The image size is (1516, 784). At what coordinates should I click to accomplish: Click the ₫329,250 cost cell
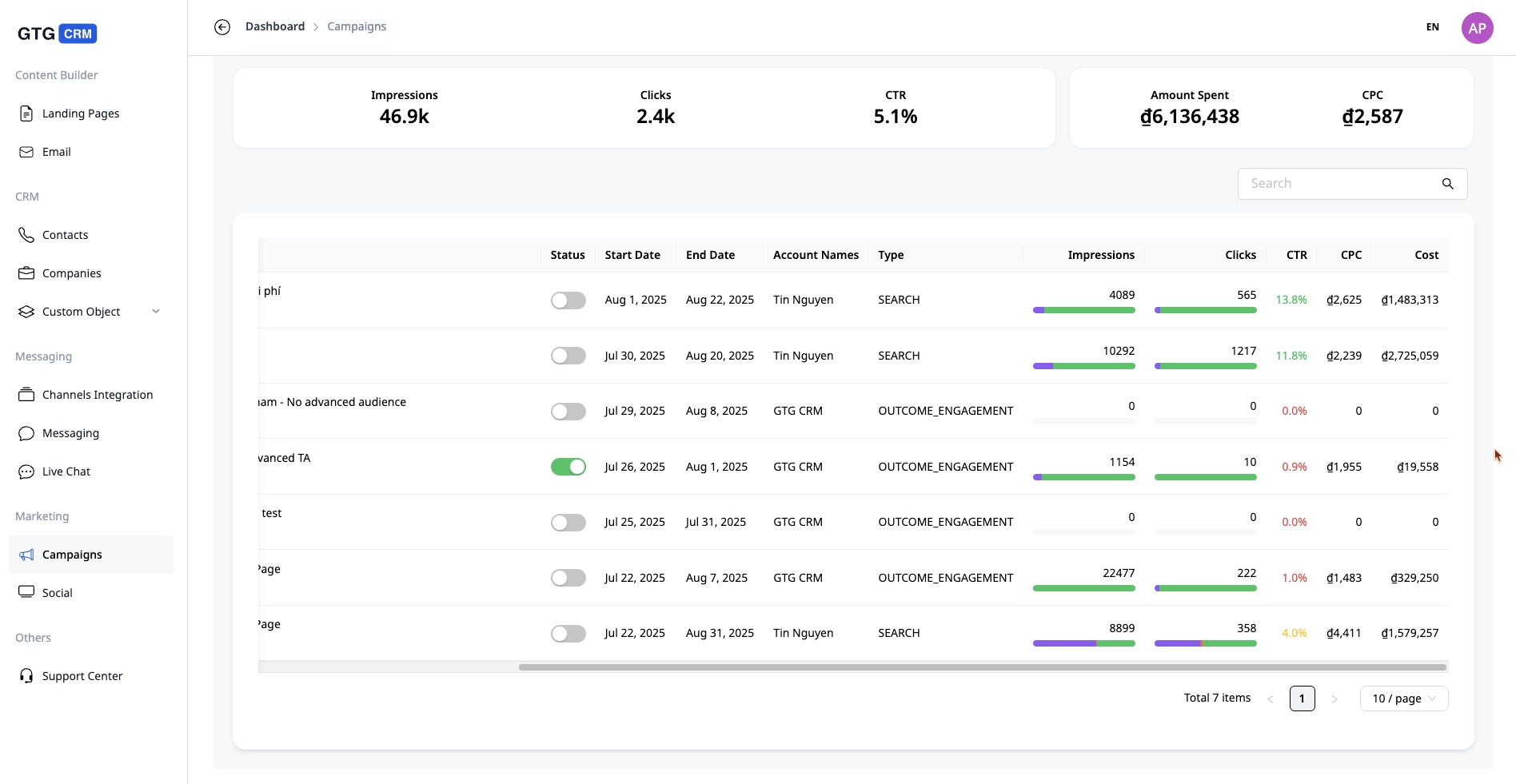(1414, 578)
